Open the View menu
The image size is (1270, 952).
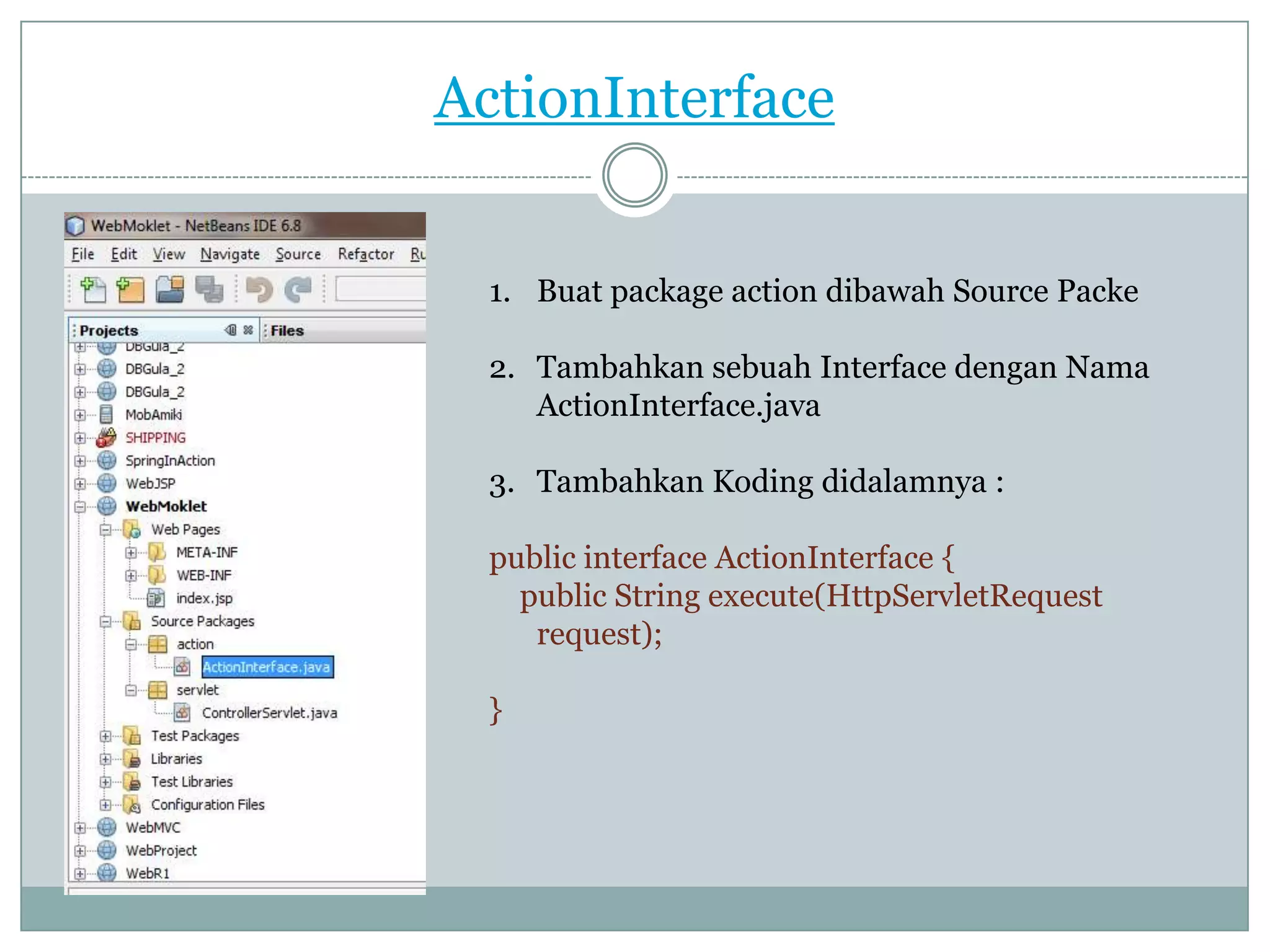[x=169, y=254]
